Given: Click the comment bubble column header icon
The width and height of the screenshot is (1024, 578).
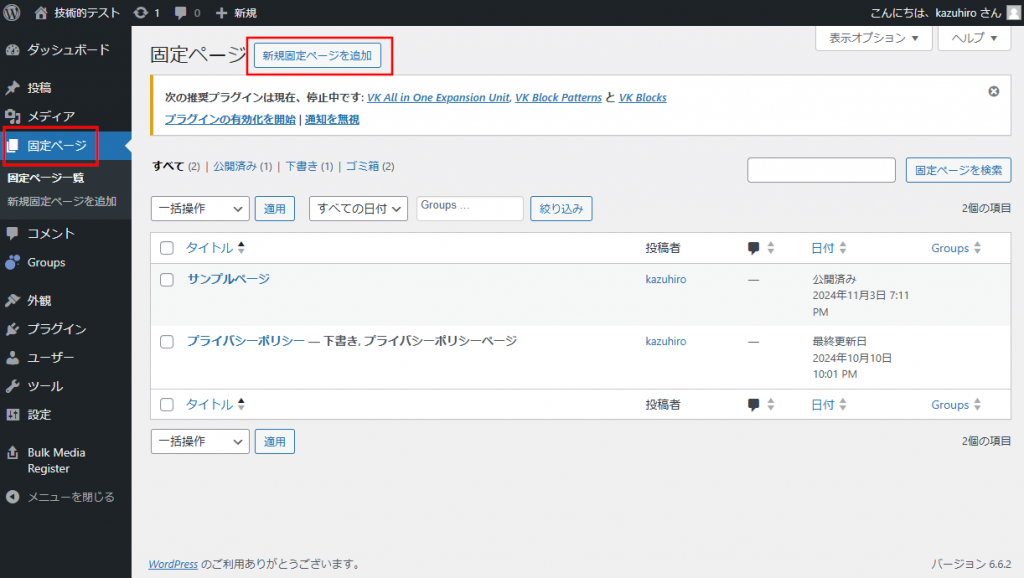Looking at the screenshot, I should coord(754,248).
